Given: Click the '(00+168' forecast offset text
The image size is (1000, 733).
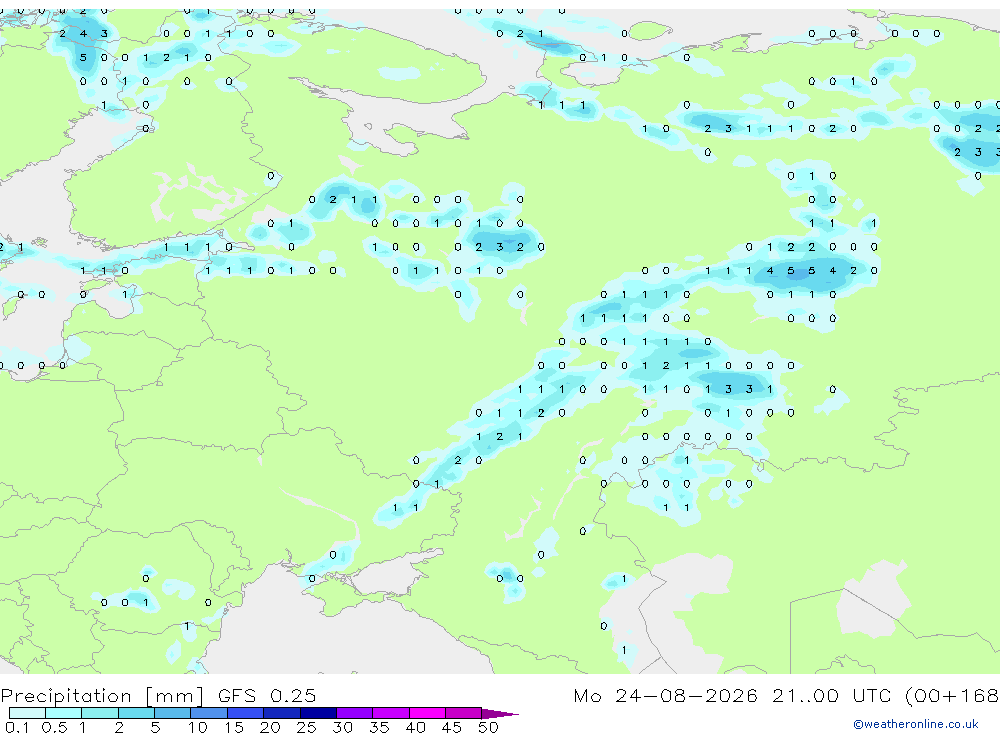Looking at the screenshot, I should 952,696.
